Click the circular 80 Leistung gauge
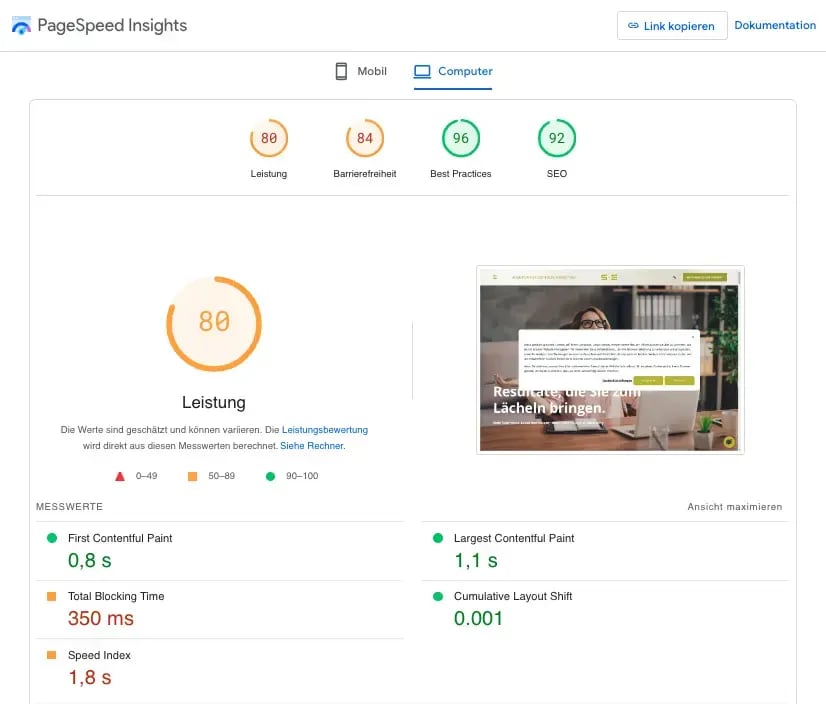This screenshot has height=704, width=826. [x=214, y=323]
